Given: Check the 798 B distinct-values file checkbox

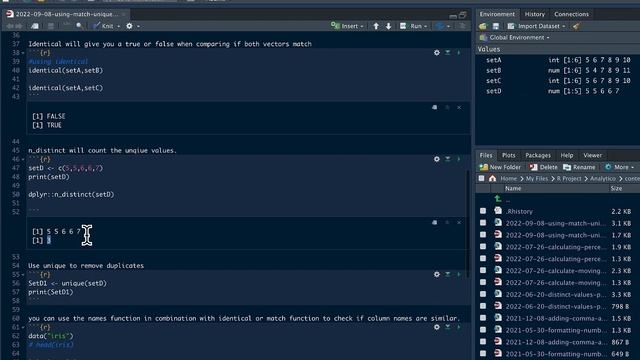Looking at the screenshot, I should click(483, 306).
